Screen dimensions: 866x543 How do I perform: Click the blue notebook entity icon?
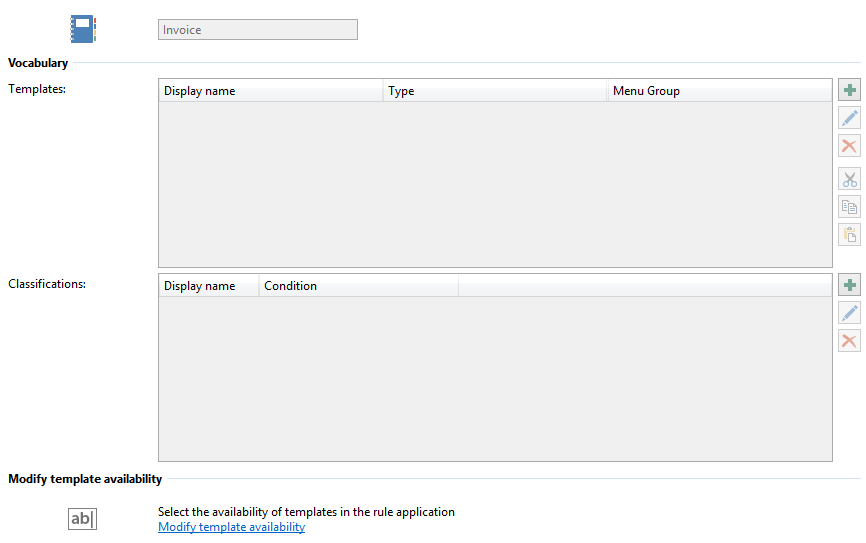[82, 29]
